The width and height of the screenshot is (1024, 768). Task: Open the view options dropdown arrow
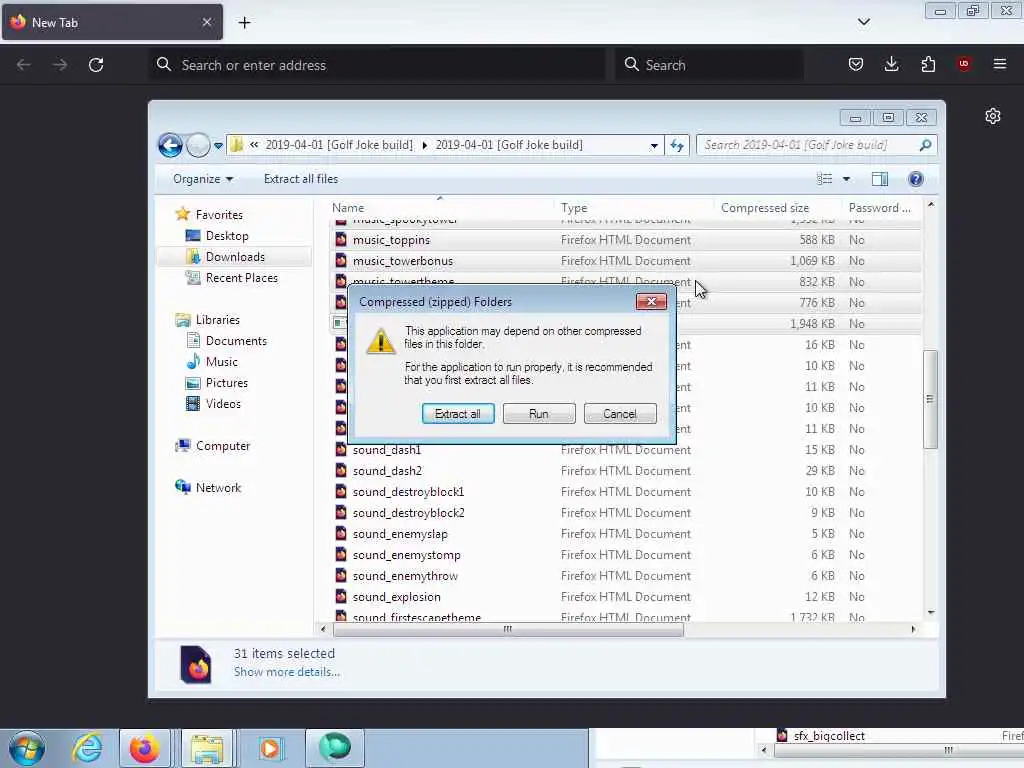click(x=846, y=179)
